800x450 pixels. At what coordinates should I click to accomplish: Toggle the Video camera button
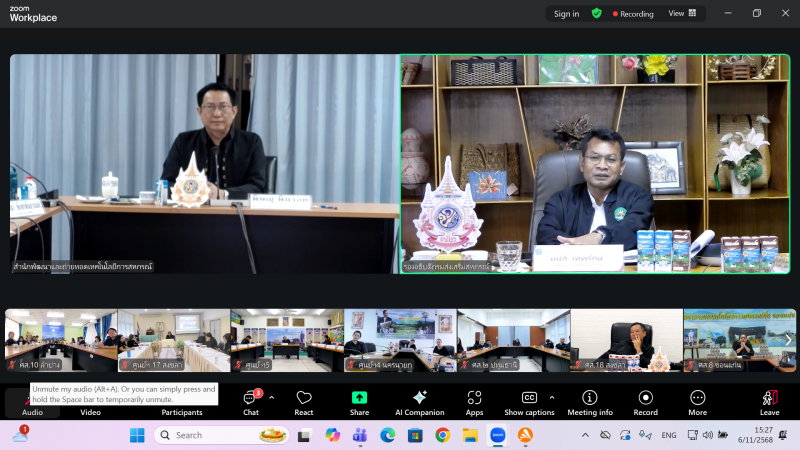click(x=90, y=410)
